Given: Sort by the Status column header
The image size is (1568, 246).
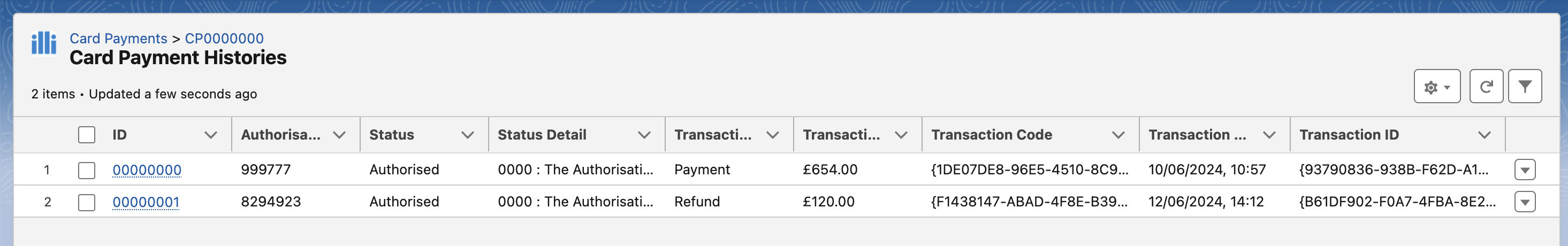Looking at the screenshot, I should 391,135.
